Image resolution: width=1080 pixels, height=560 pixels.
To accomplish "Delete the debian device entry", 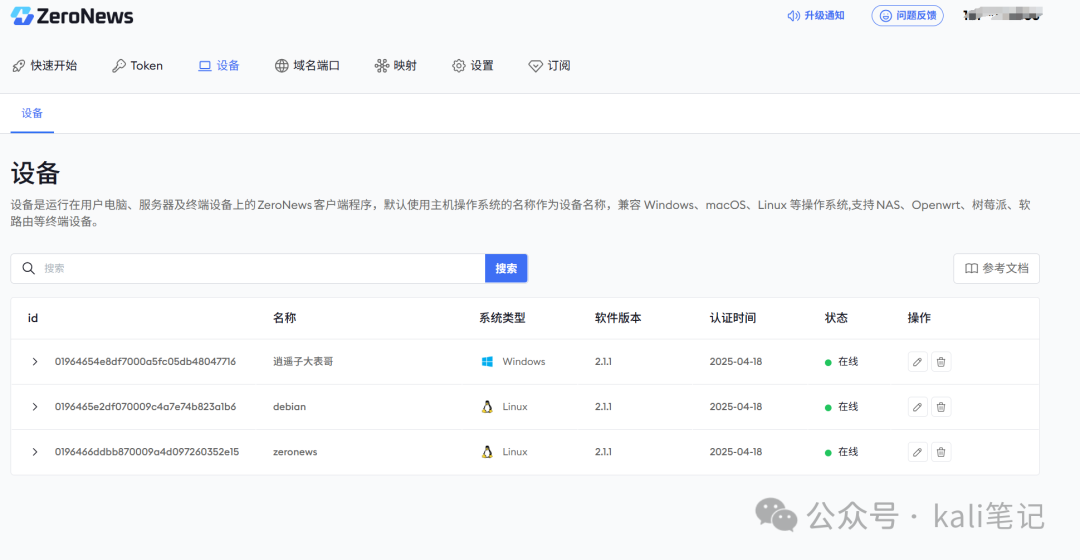I will click(x=941, y=407).
